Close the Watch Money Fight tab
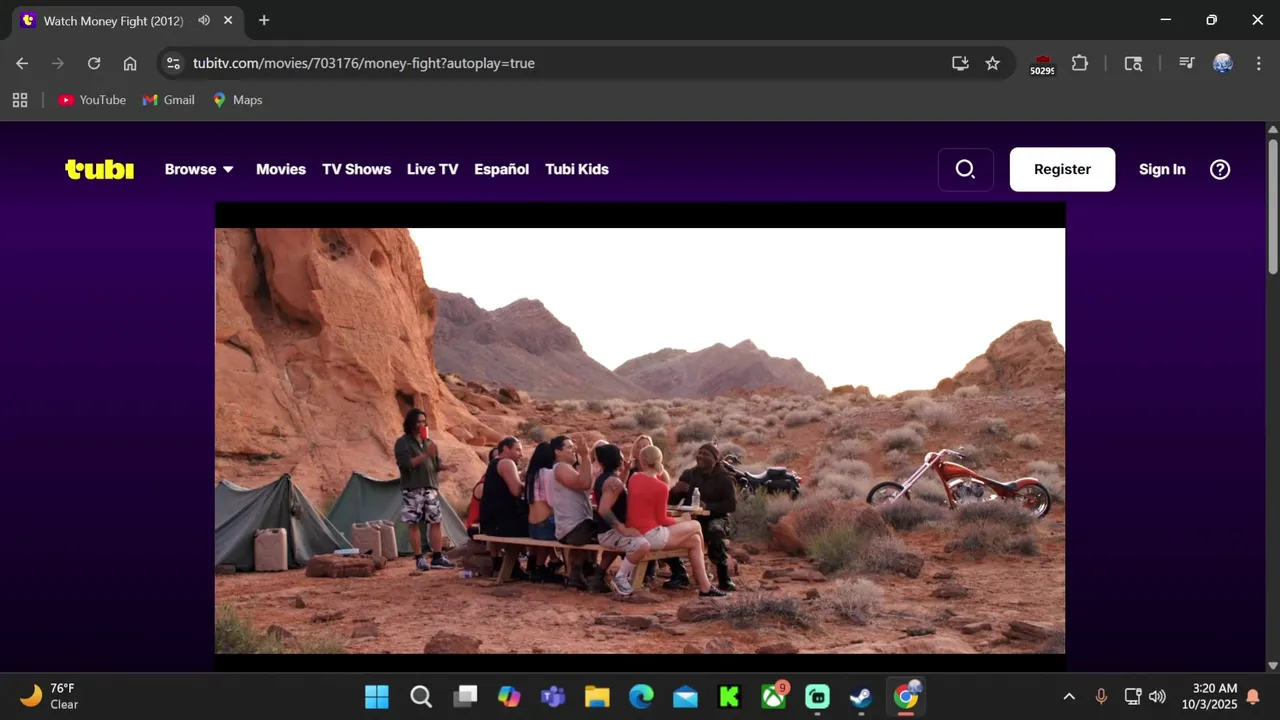This screenshot has width=1280, height=720. tap(229, 20)
